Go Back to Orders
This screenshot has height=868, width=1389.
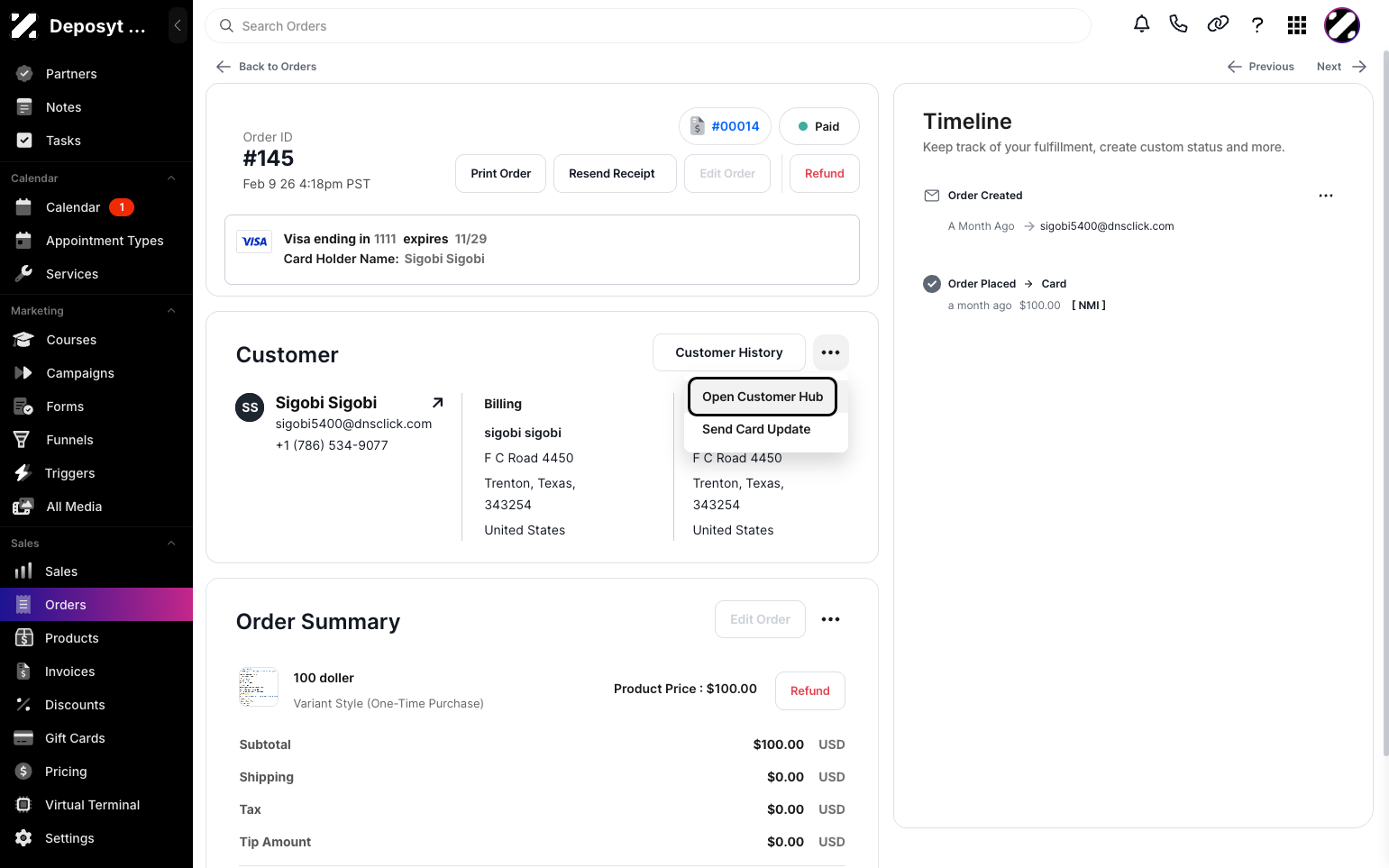click(x=266, y=67)
